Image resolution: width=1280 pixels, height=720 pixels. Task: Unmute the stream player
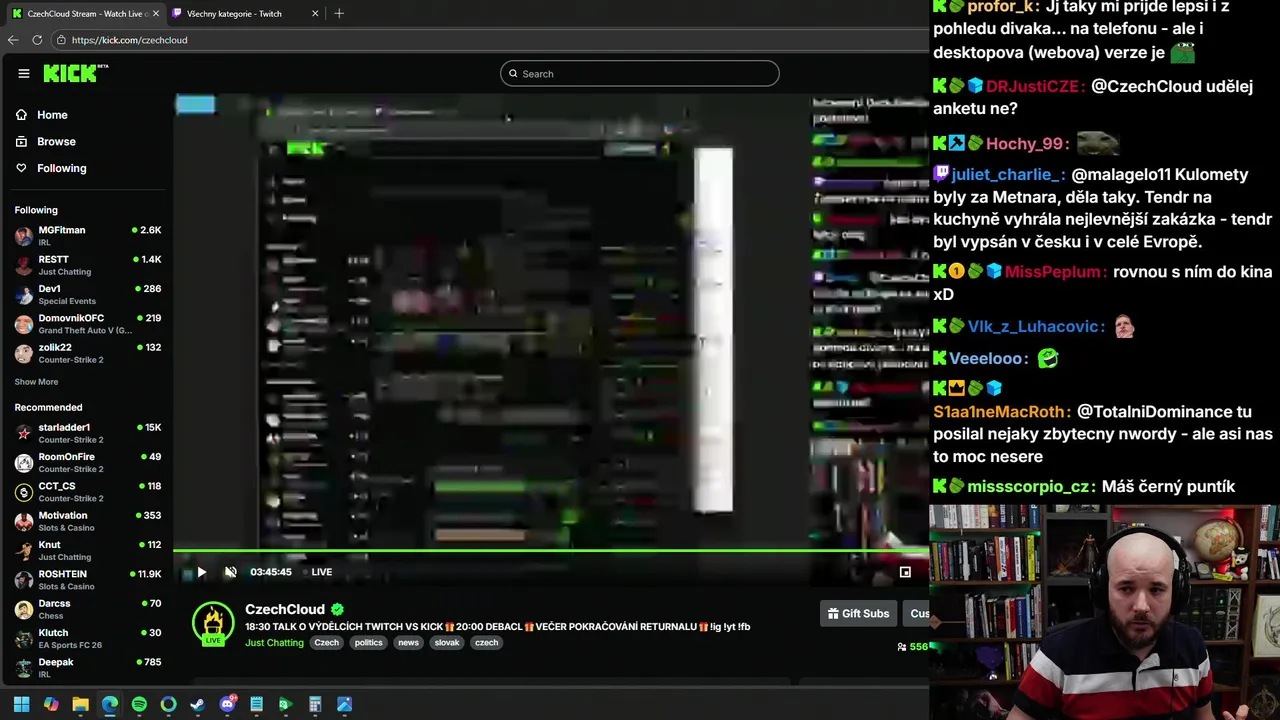230,572
